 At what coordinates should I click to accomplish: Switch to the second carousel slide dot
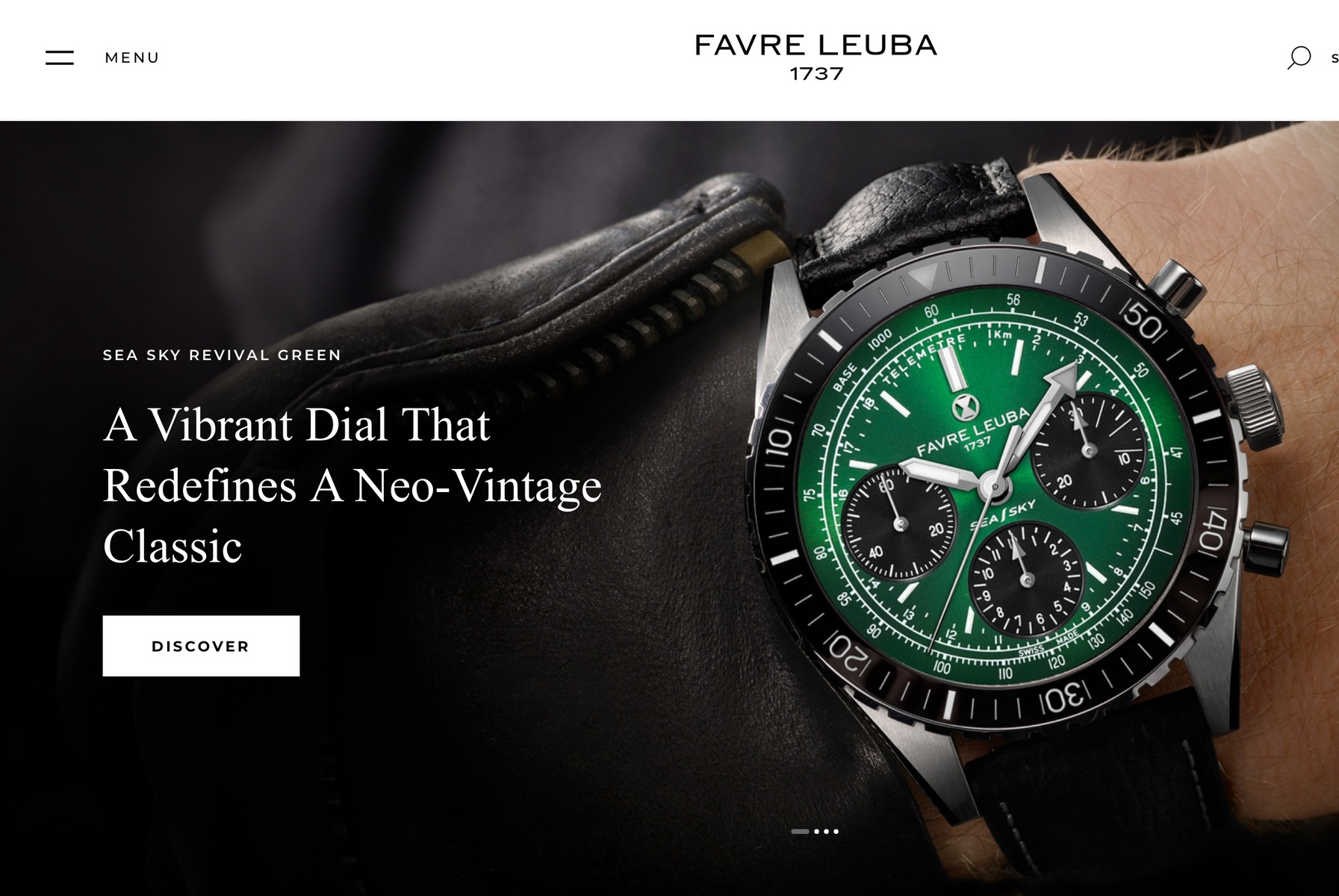817,831
